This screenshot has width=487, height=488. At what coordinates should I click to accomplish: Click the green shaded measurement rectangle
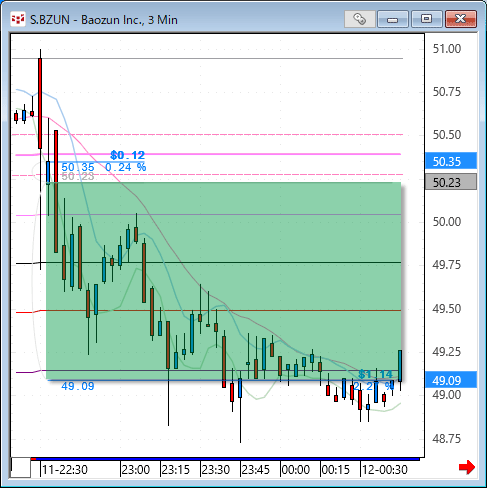point(224,281)
